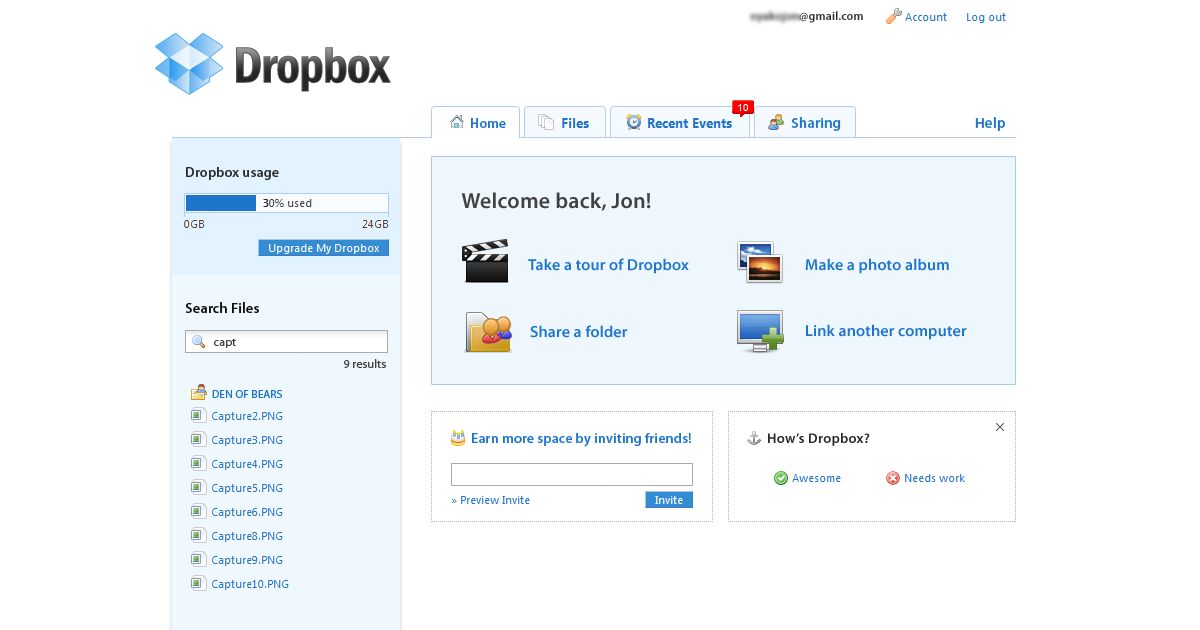Open the Sharing tab
The width and height of the screenshot is (1200, 630).
pos(804,123)
